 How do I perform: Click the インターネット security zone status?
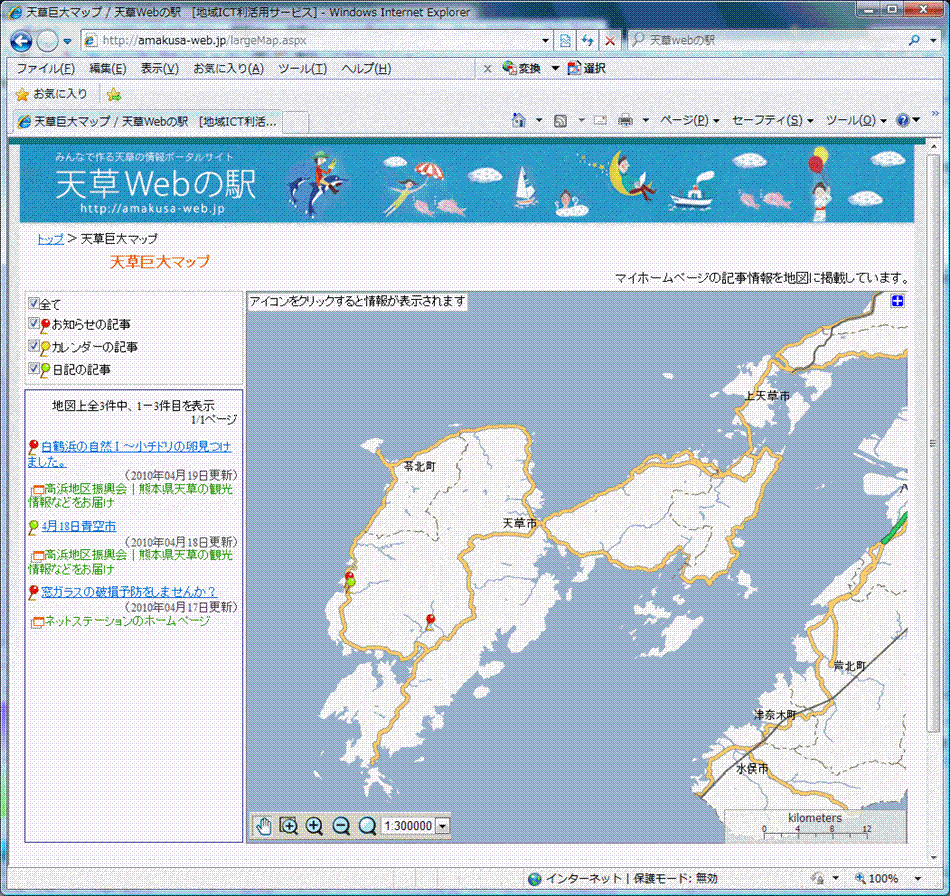[622, 878]
